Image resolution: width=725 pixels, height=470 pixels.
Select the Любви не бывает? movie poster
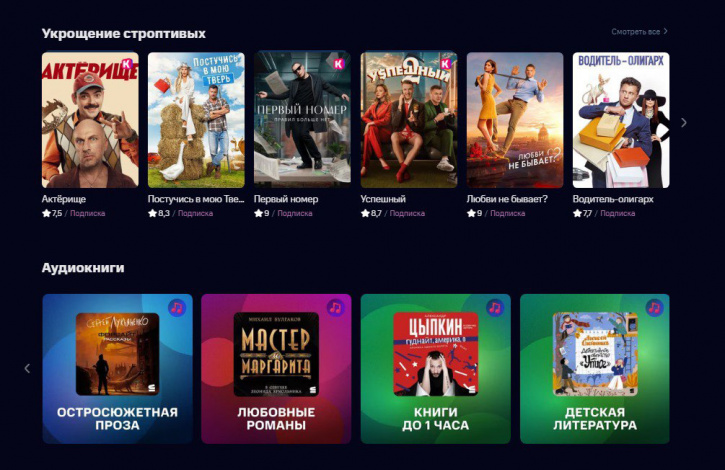tap(515, 120)
